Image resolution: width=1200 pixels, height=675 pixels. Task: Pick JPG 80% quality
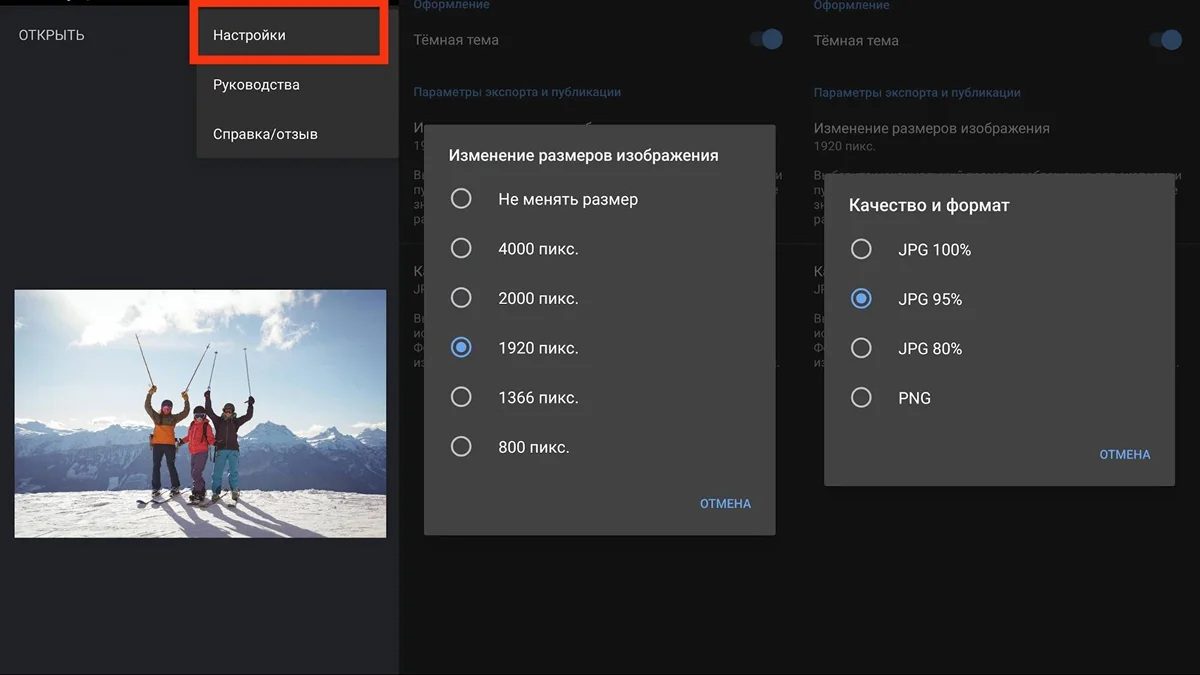[x=861, y=349]
